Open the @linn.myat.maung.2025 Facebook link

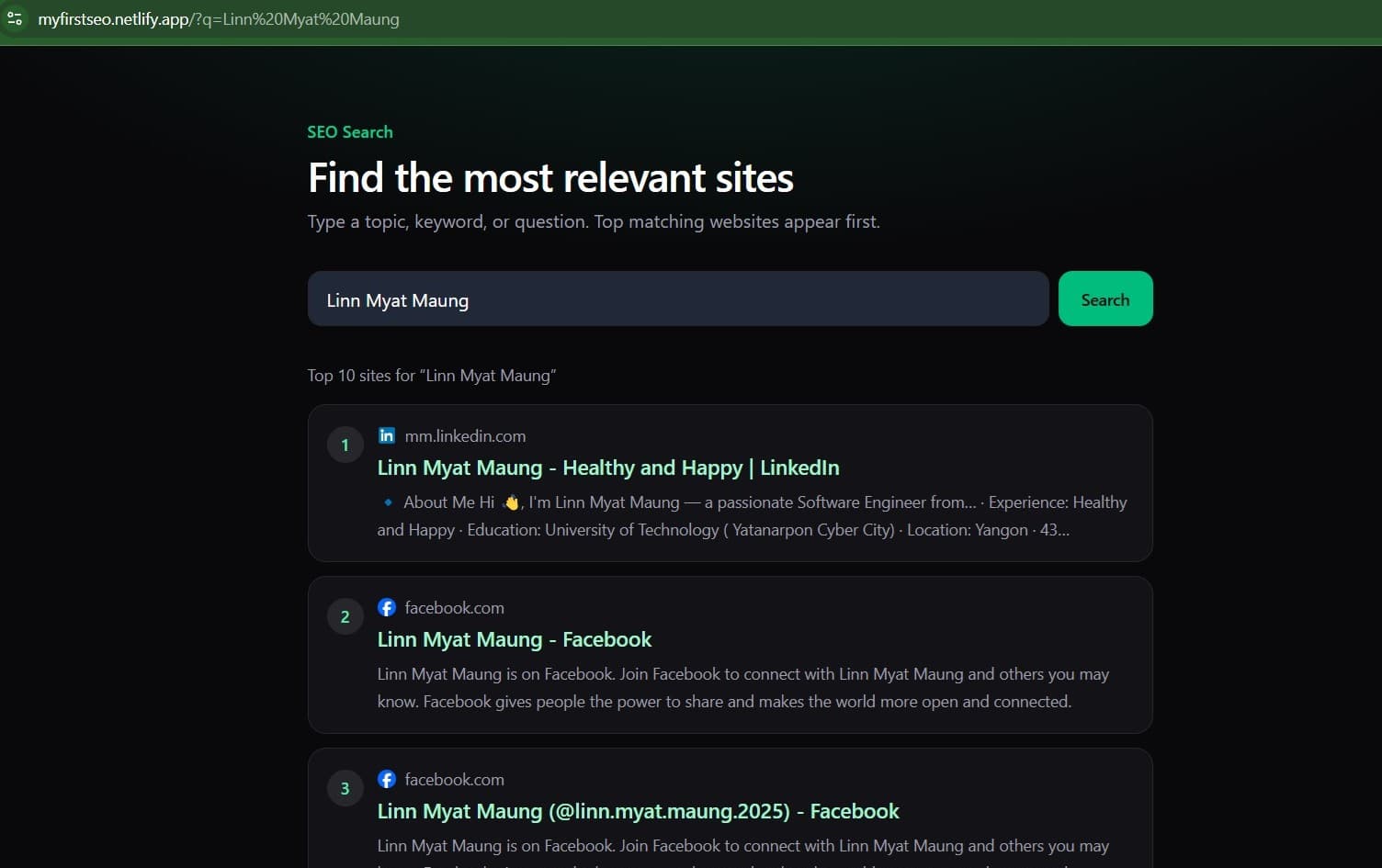click(x=638, y=811)
